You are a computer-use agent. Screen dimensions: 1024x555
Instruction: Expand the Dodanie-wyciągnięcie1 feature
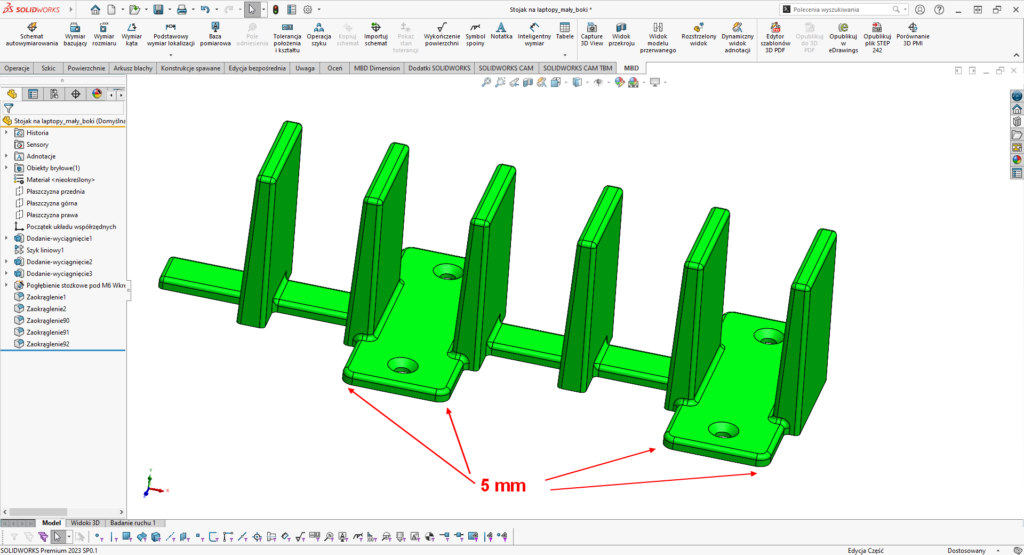[7, 239]
